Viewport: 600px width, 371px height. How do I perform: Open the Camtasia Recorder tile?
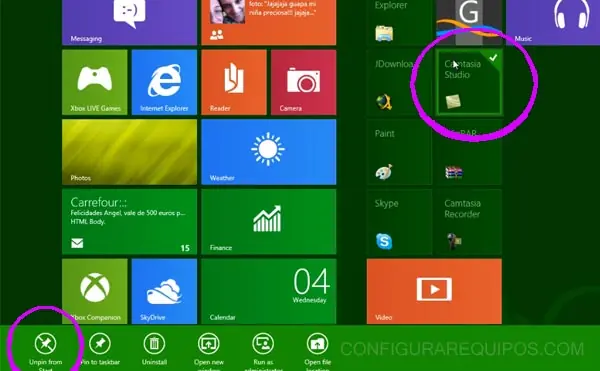pos(469,221)
